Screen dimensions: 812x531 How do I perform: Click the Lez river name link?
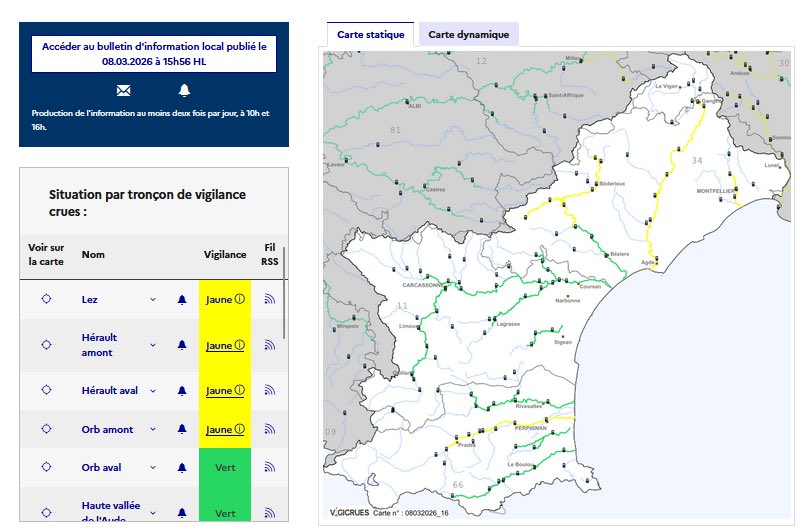coord(89,299)
